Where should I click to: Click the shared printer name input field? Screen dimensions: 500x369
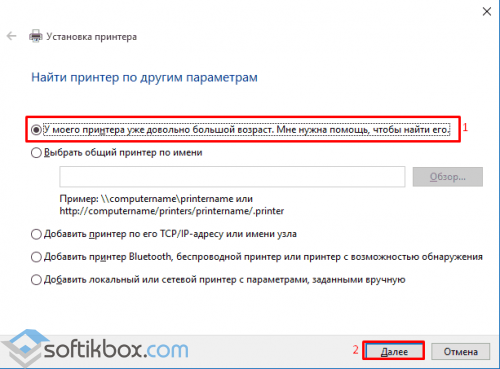232,177
